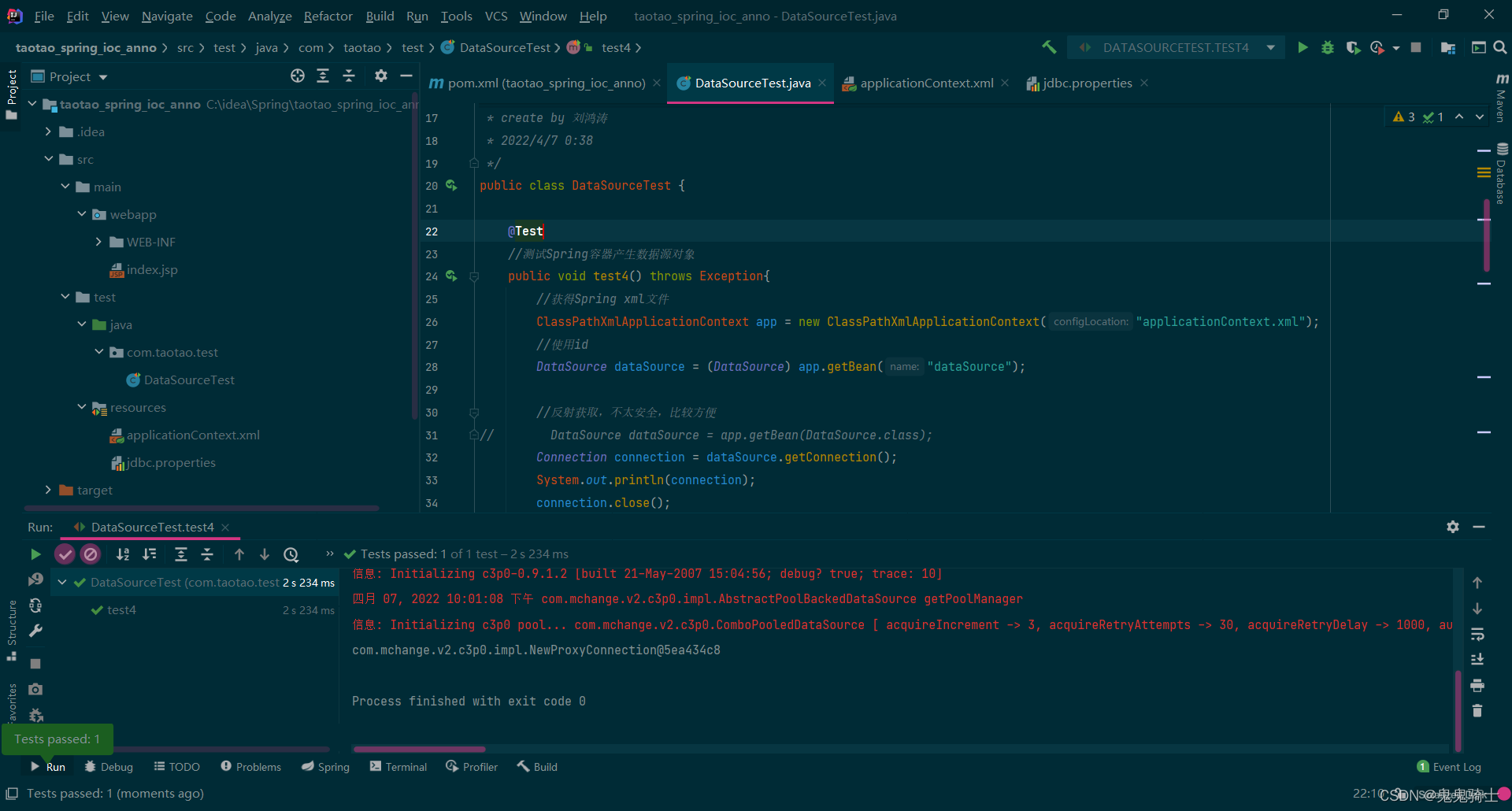Print the console output
This screenshot has height=811, width=1512.
click(x=1477, y=685)
